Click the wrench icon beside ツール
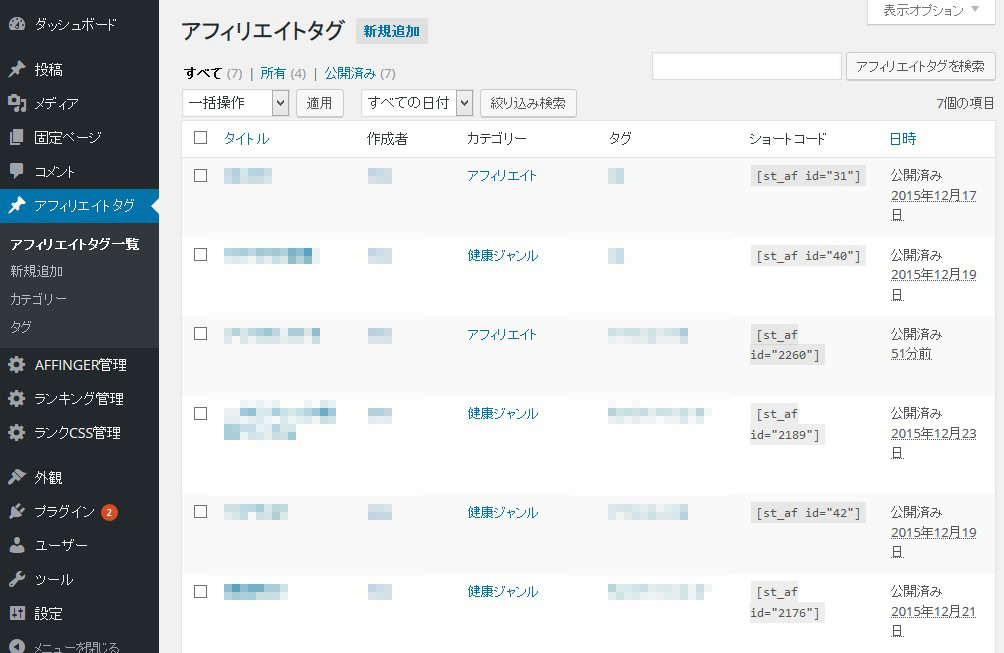The image size is (1004, 653). [x=17, y=579]
